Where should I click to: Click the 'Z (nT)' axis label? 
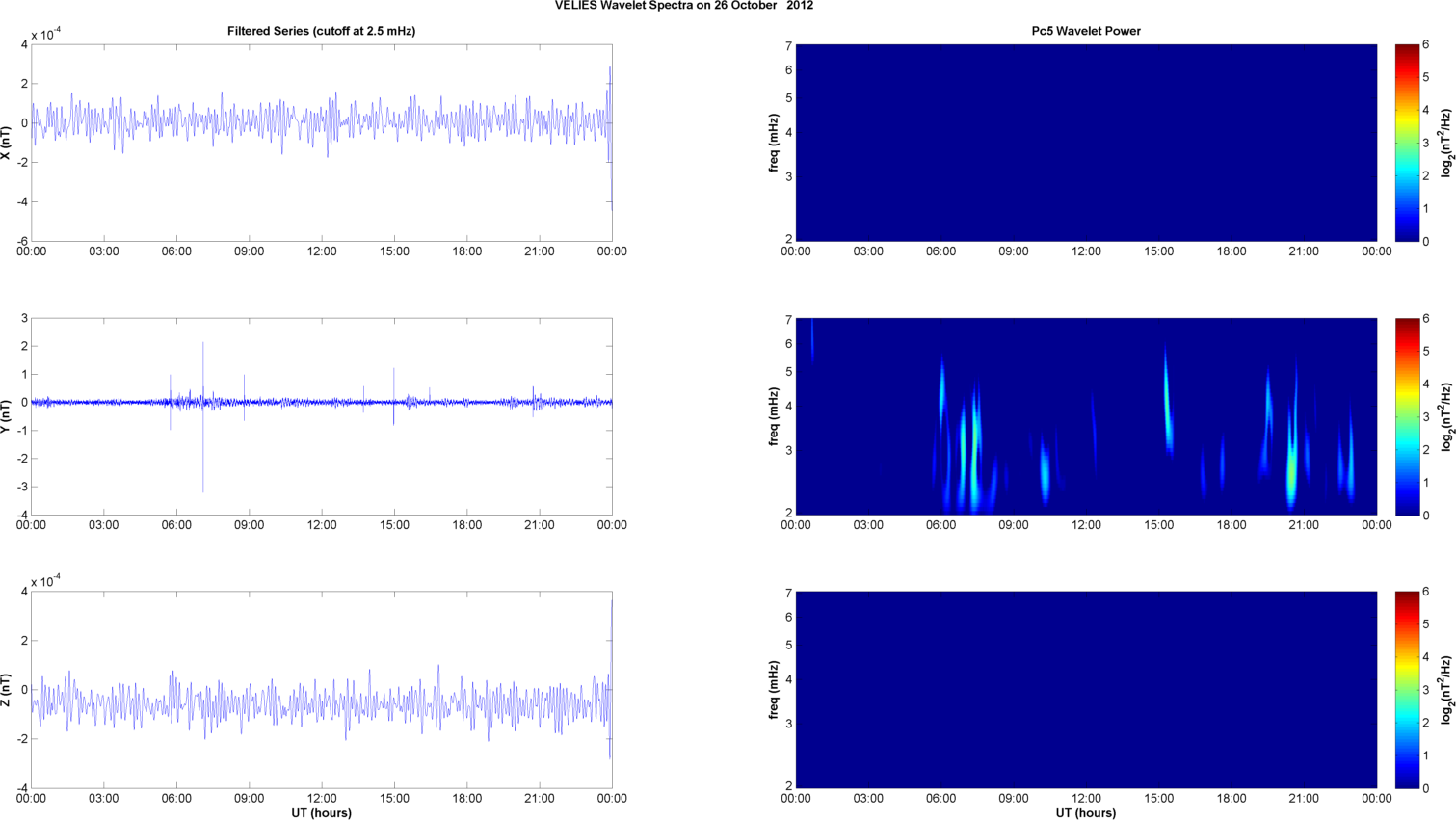pos(6,690)
